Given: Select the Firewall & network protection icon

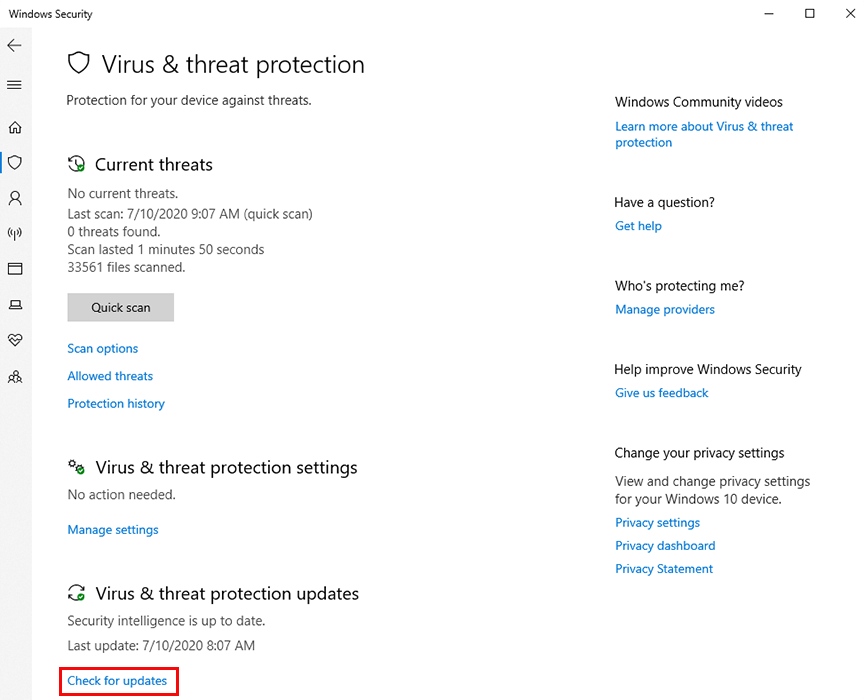Looking at the screenshot, I should click(15, 233).
